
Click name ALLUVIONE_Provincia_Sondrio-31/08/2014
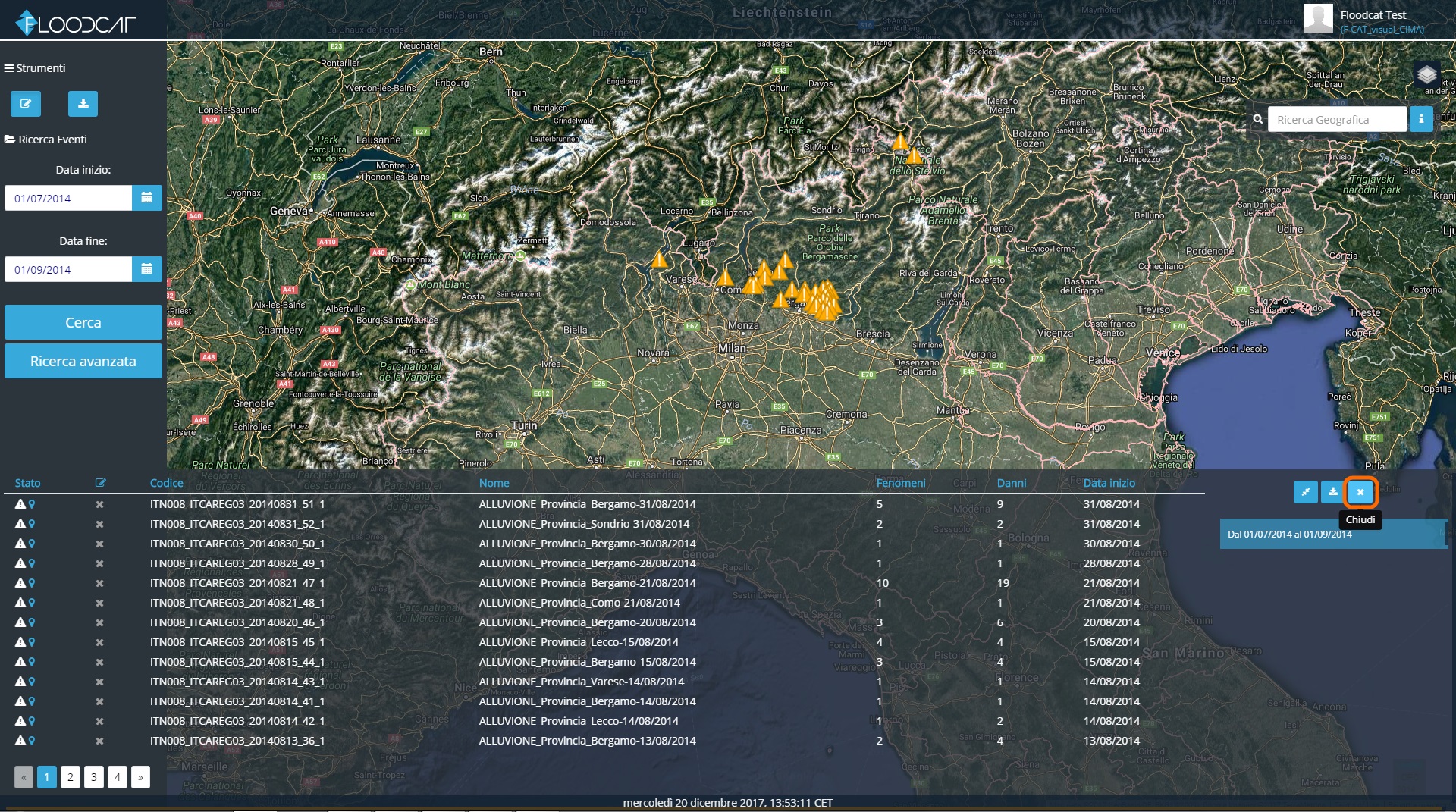pyautogui.click(x=584, y=524)
